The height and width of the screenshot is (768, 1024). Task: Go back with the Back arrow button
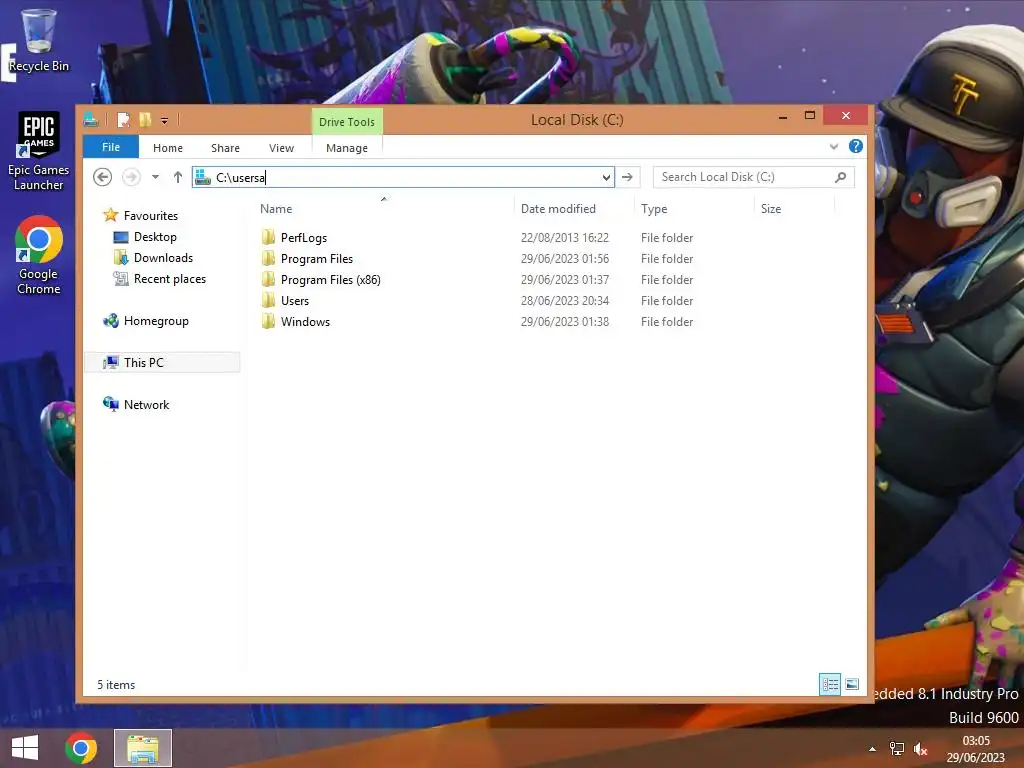[103, 177]
